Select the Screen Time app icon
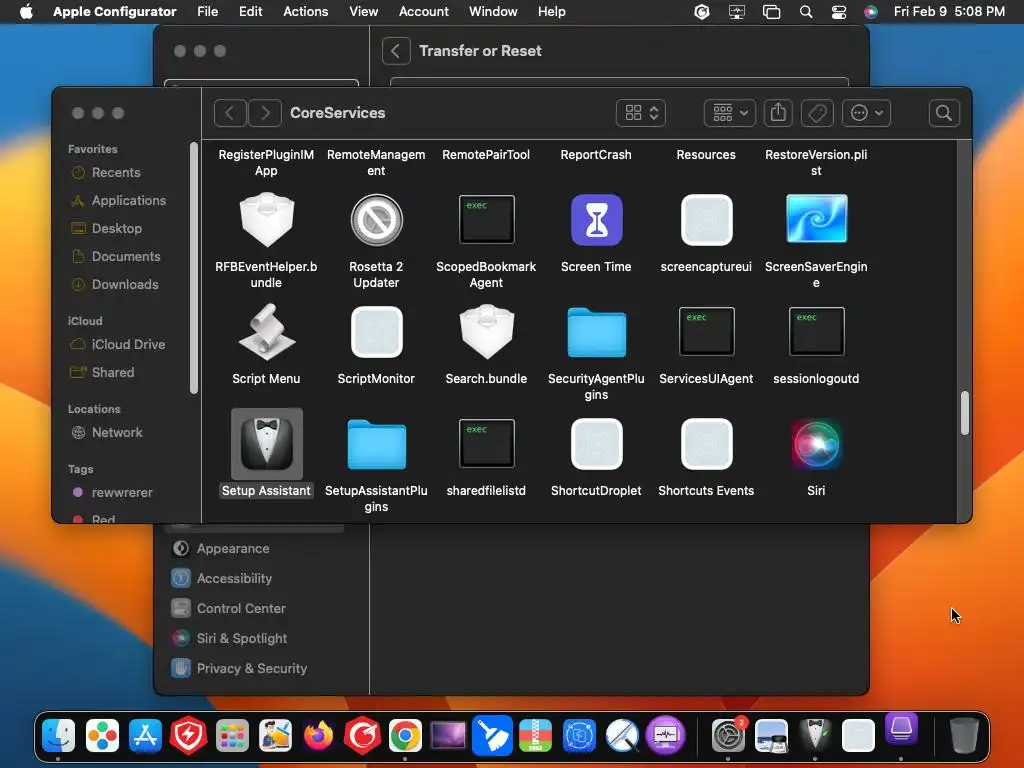1024x768 pixels. [x=596, y=220]
